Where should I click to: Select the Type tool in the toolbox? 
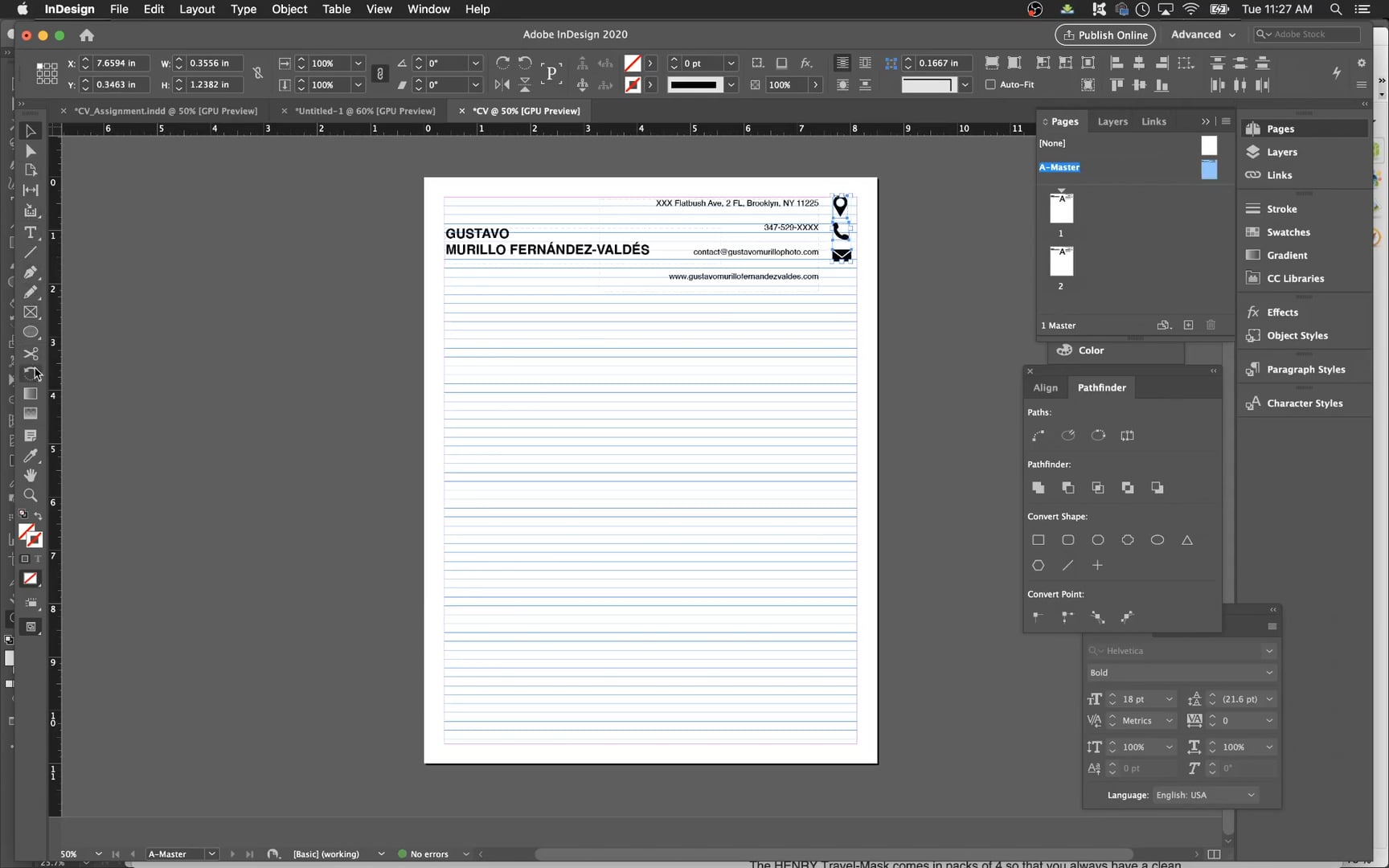[31, 232]
